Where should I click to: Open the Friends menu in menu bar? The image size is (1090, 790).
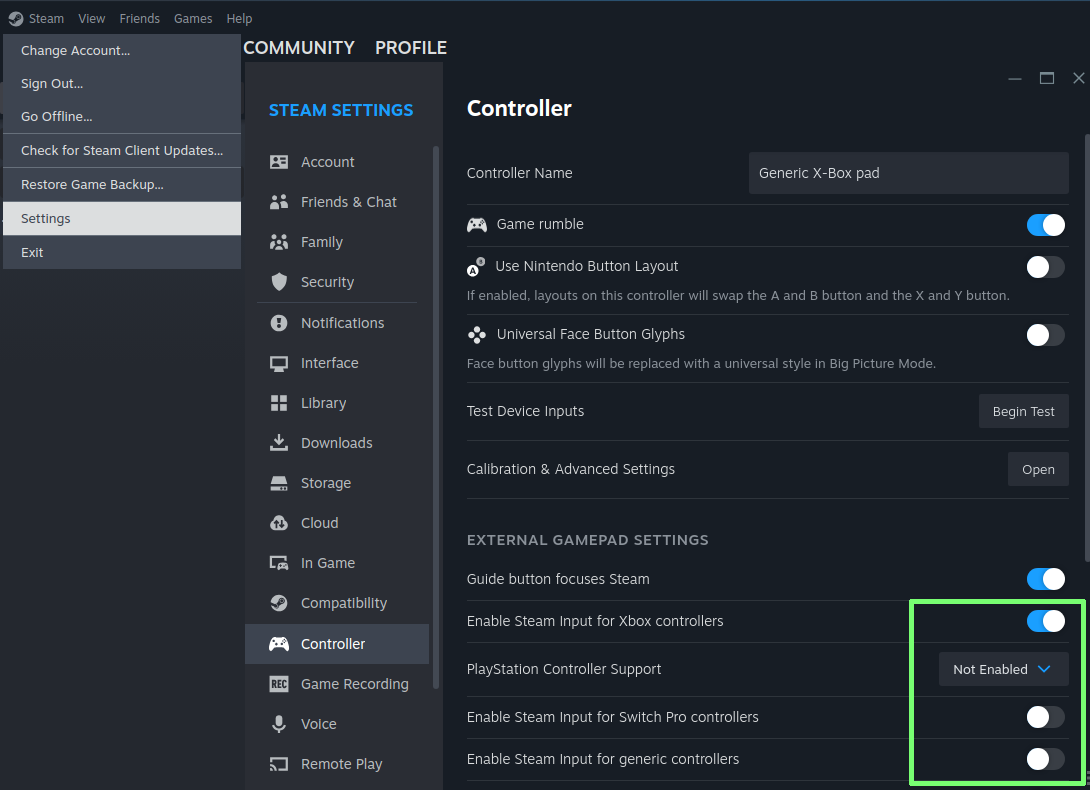click(139, 19)
